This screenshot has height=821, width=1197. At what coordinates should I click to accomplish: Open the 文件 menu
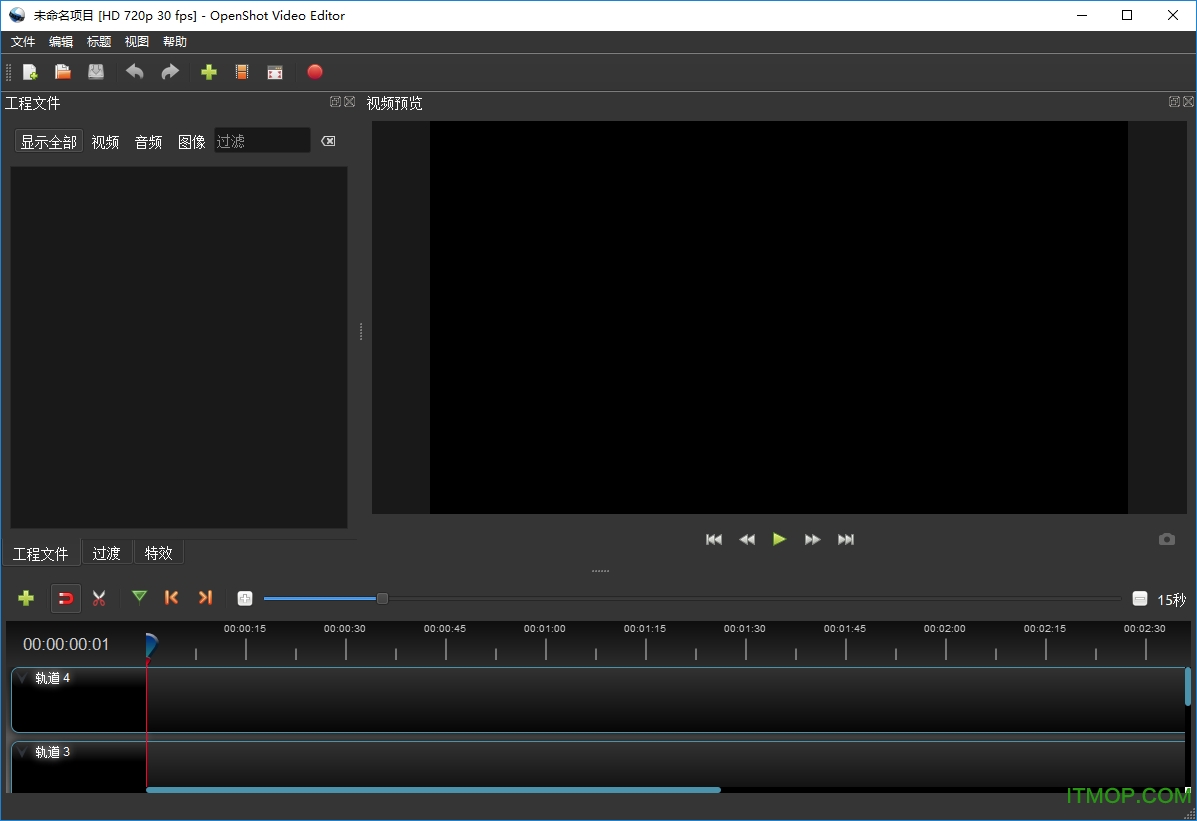(23, 42)
